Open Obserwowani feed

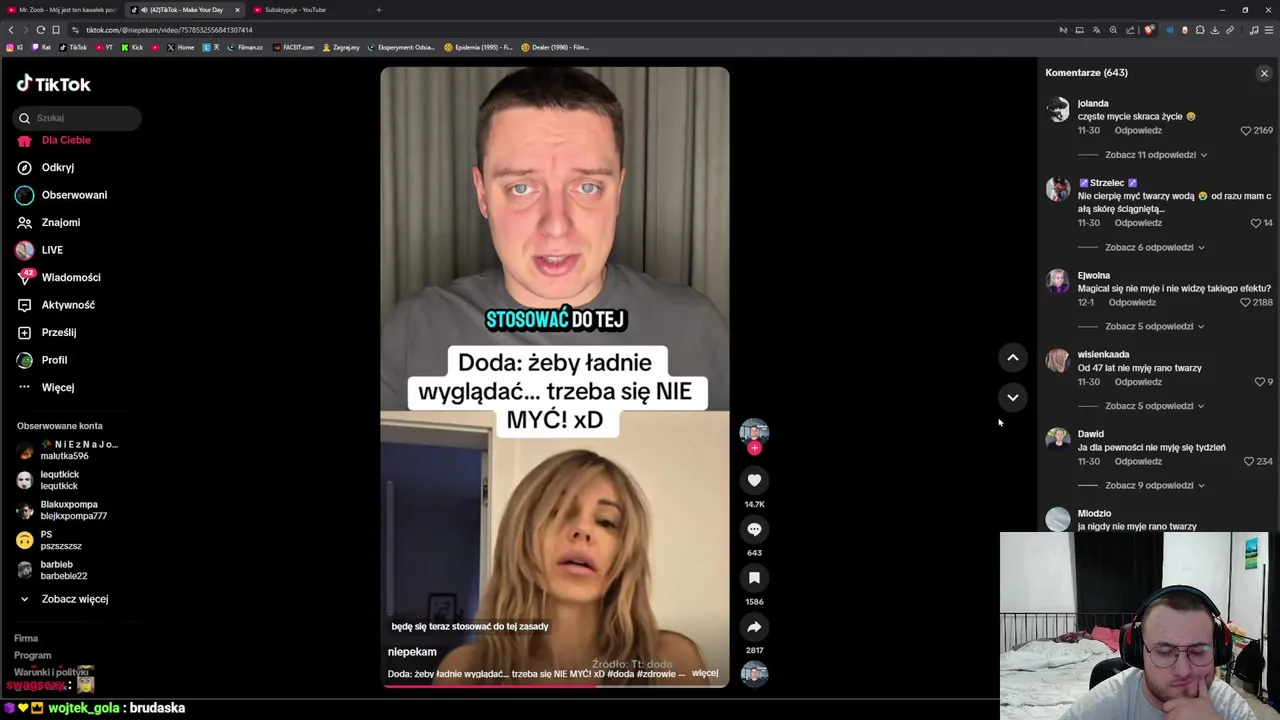tap(62, 195)
